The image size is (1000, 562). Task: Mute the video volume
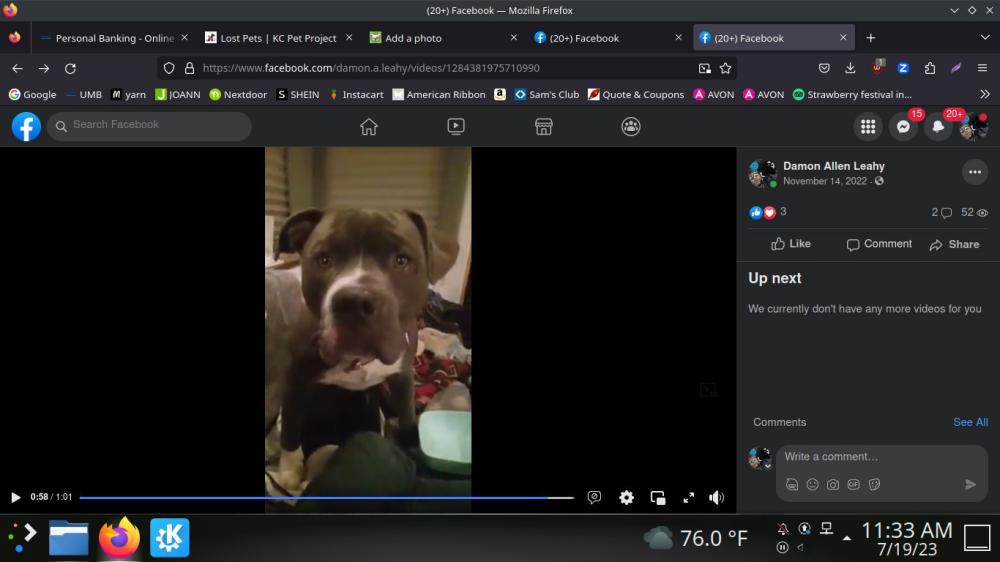716,497
